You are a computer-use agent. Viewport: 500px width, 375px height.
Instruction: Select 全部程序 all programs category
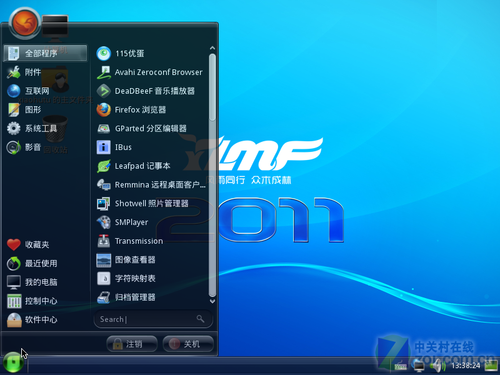click(45, 53)
